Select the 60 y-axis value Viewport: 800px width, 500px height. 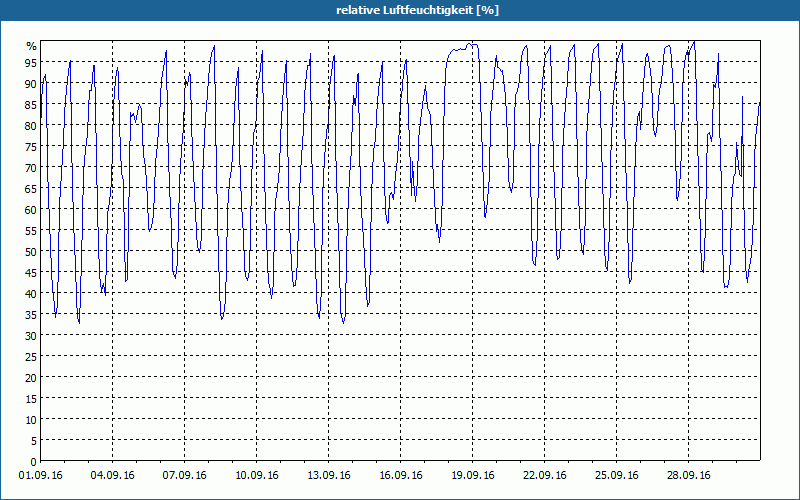(x=31, y=210)
